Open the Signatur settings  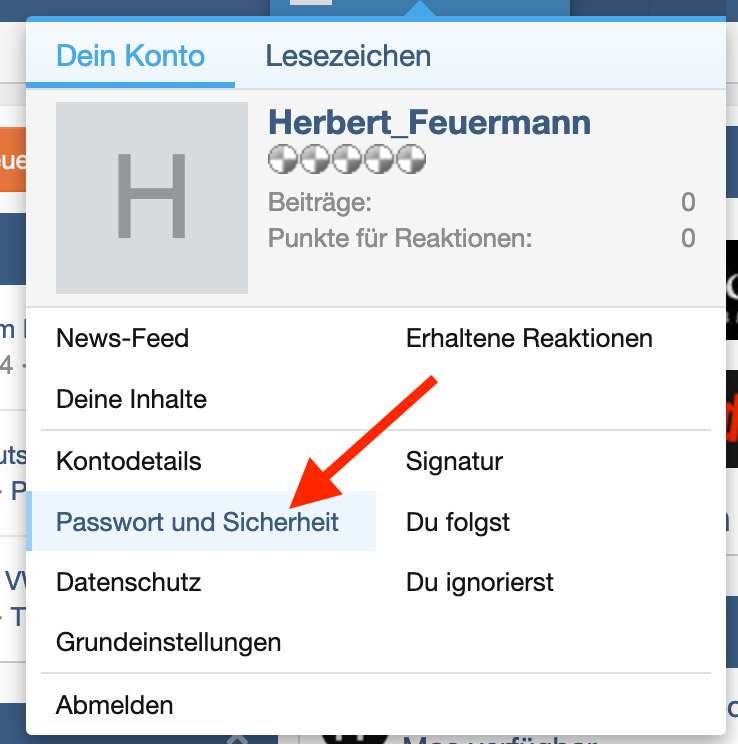[x=454, y=461]
